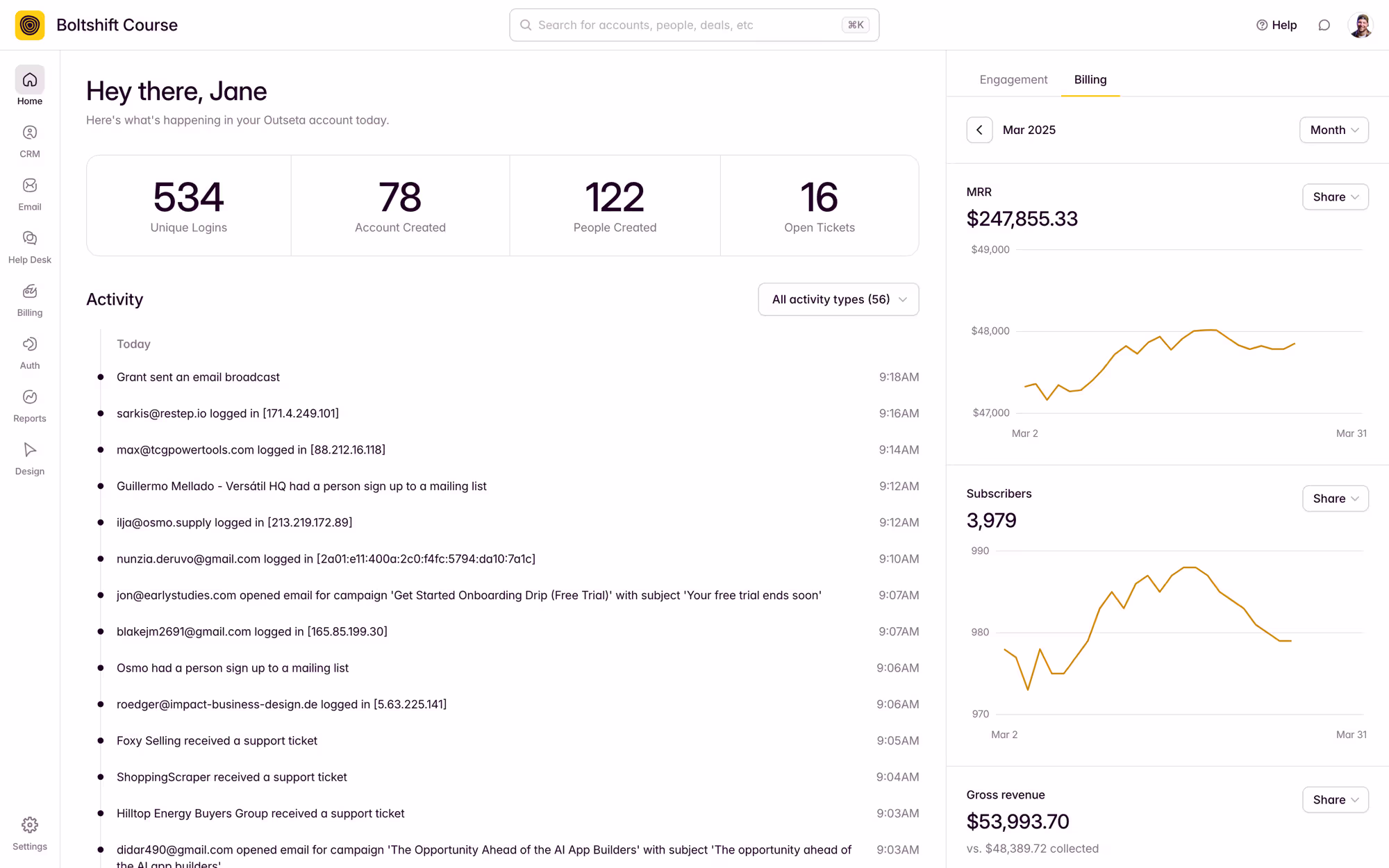Open the CRM sidebar icon
1389x868 pixels.
click(30, 133)
